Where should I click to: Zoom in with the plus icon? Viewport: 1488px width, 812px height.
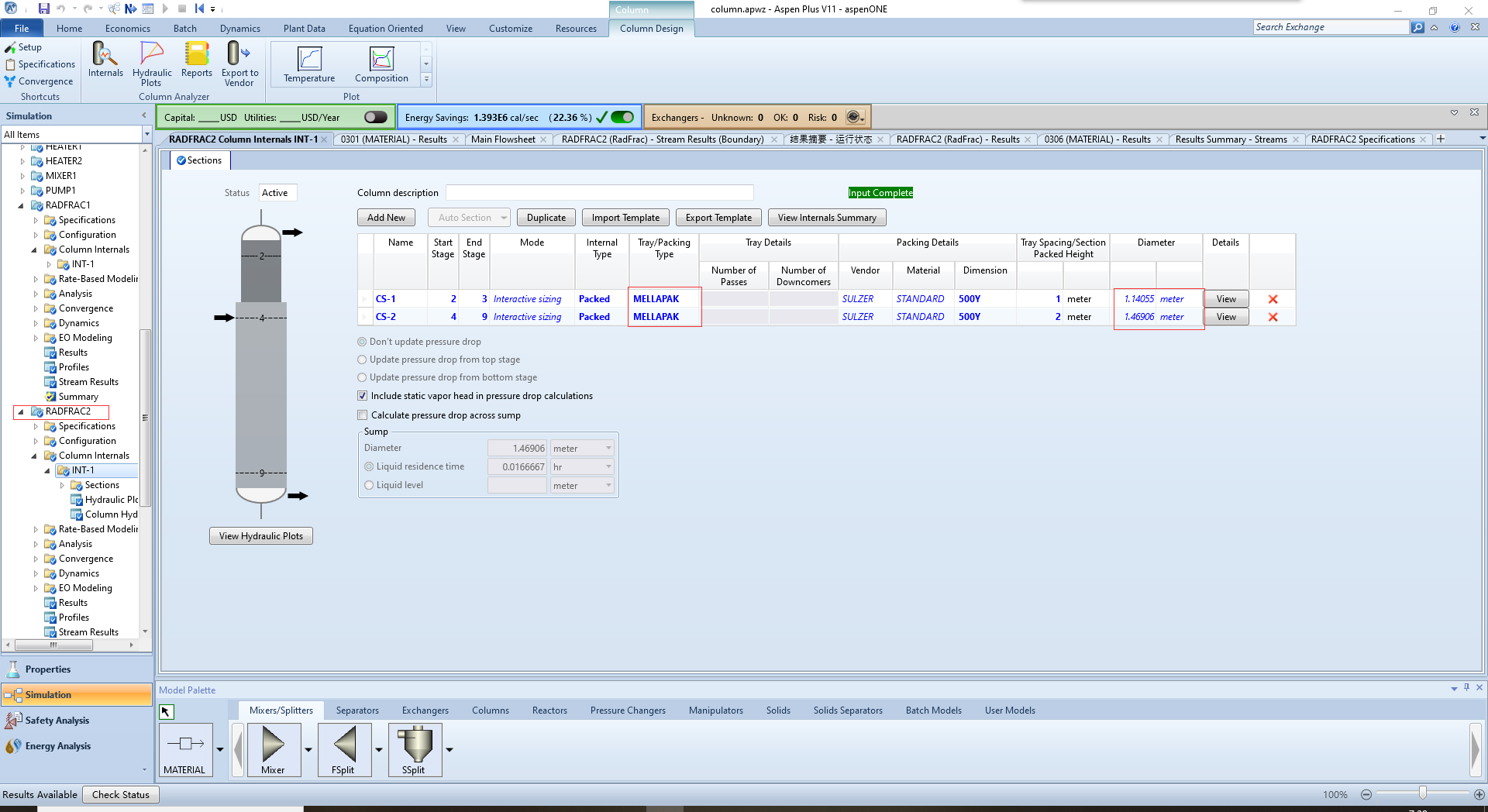[1479, 794]
